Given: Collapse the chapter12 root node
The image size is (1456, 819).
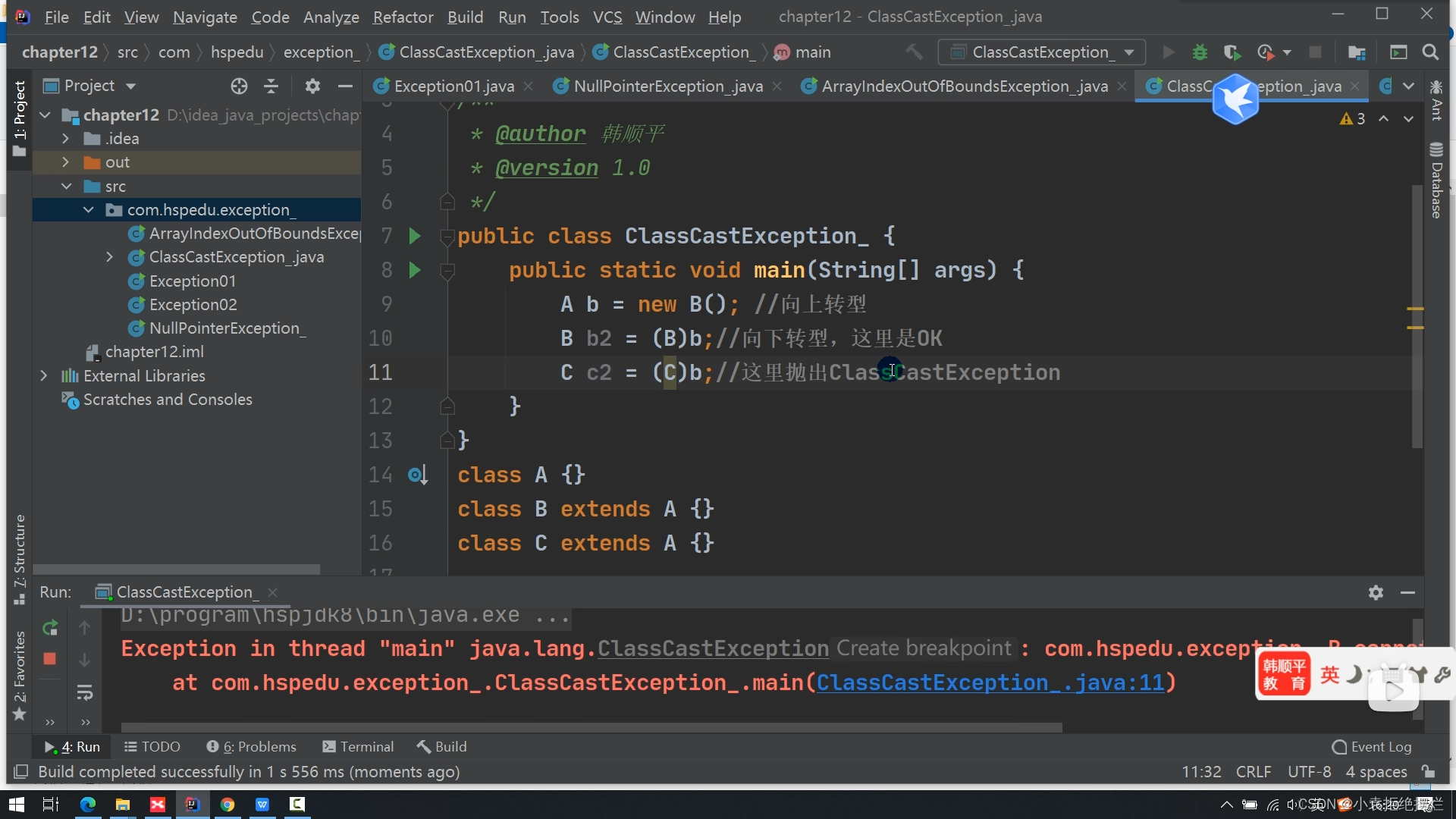Looking at the screenshot, I should 45,115.
